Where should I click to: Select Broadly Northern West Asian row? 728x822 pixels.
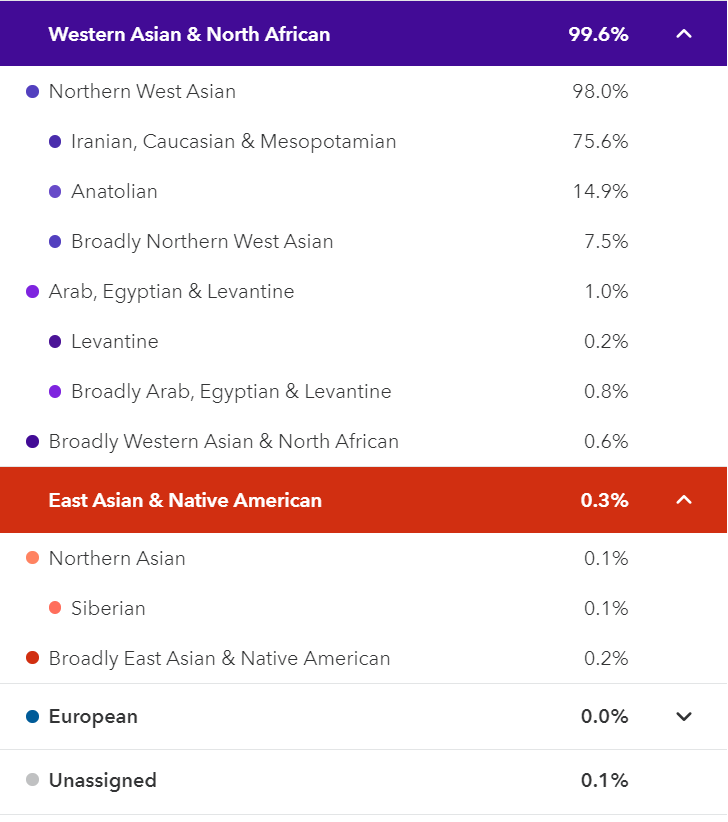click(364, 241)
